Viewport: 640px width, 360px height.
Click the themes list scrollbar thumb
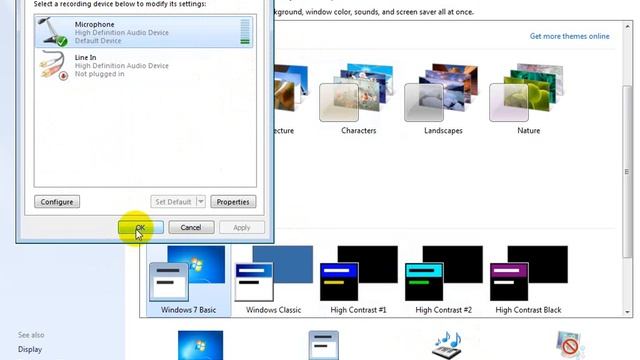click(x=627, y=171)
